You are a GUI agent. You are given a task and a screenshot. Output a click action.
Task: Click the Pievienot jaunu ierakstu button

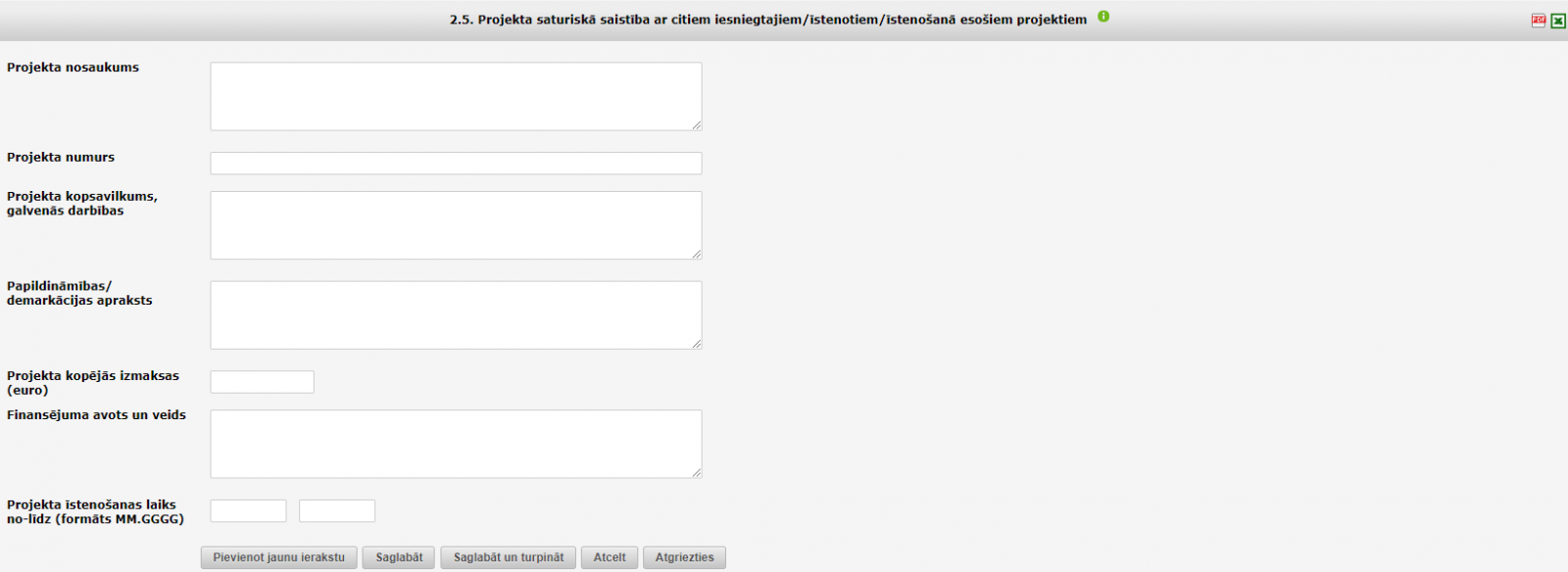pyautogui.click(x=278, y=557)
